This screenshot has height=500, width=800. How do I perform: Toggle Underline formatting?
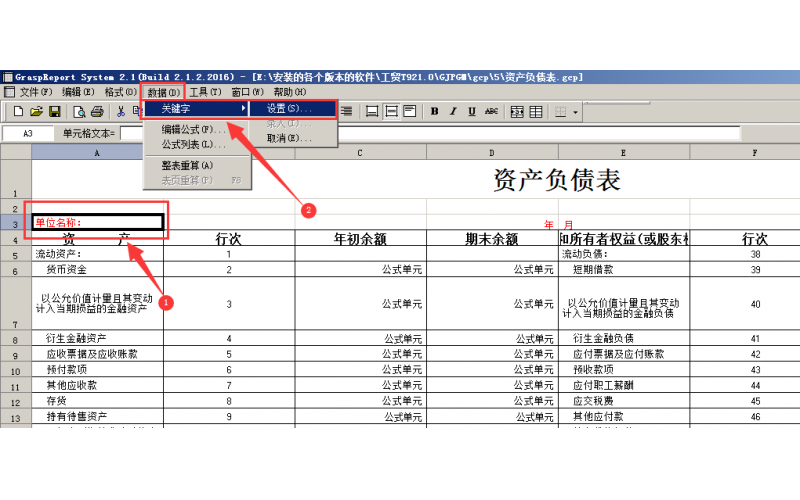(472, 111)
